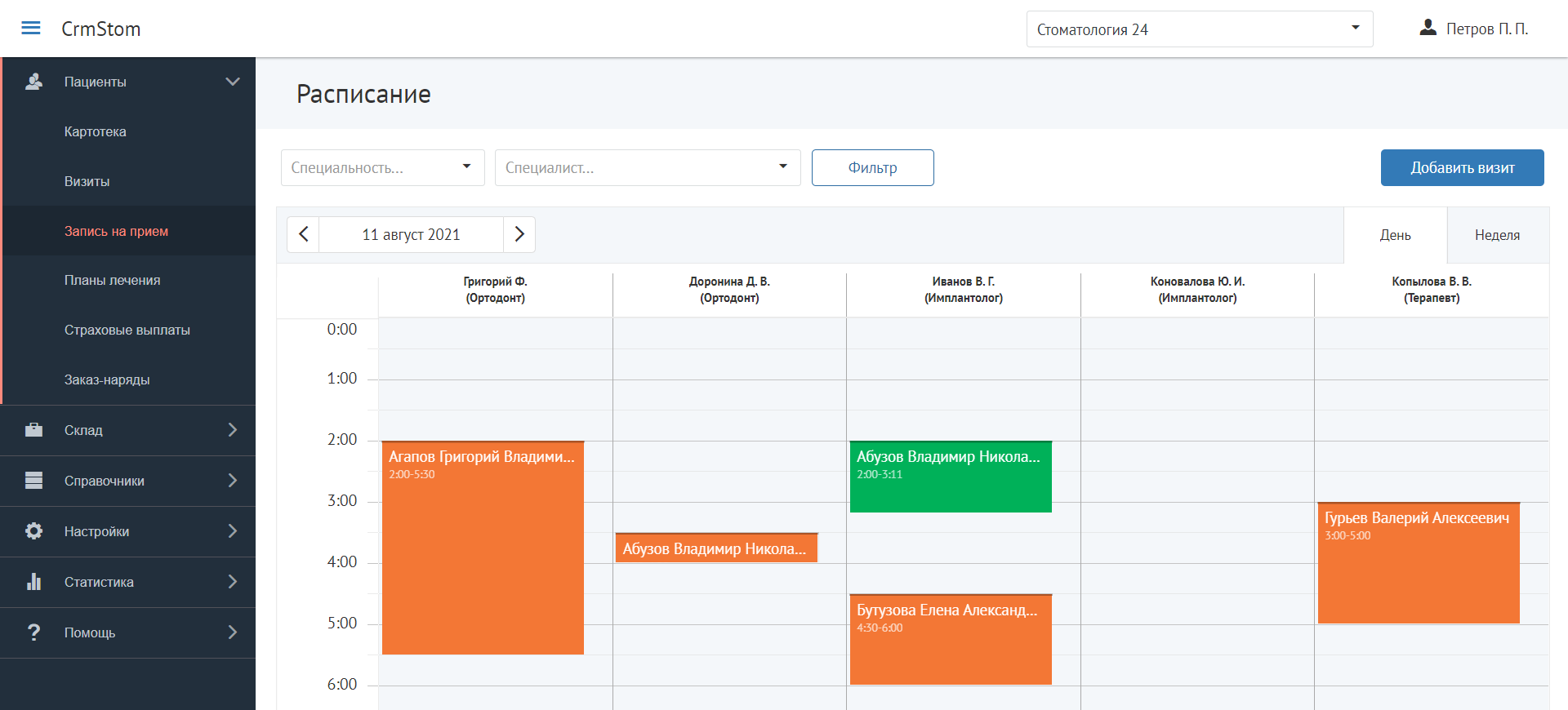
Task: Open Визиты in the sidebar
Action: [x=129, y=181]
